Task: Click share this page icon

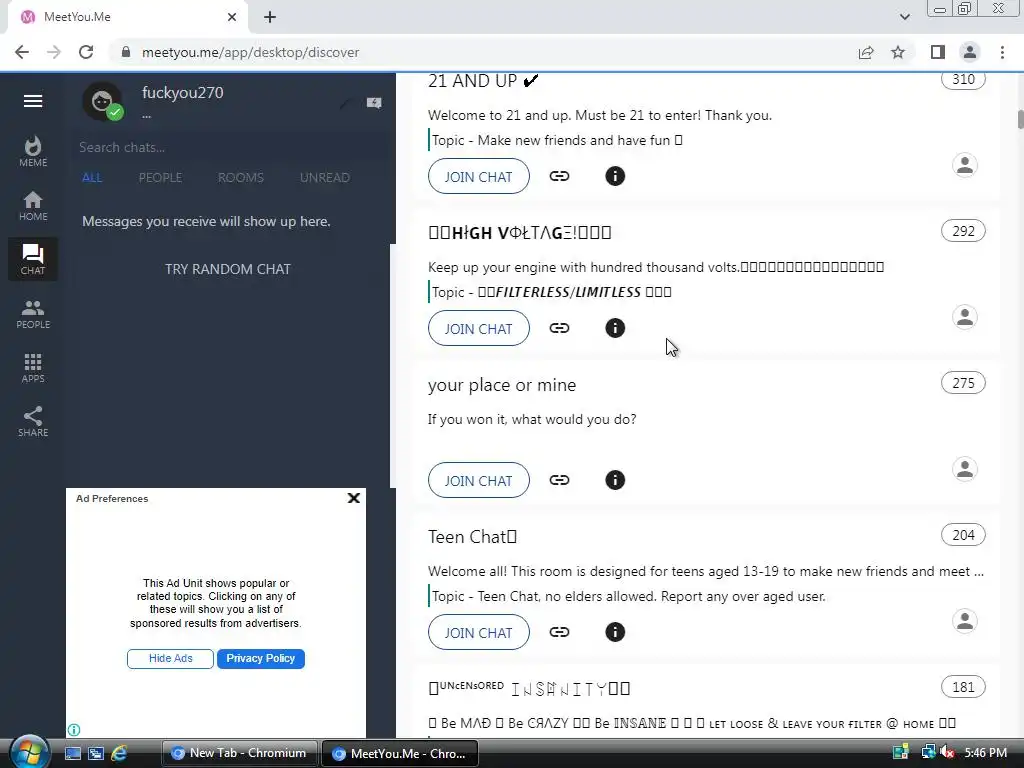Action: point(866,52)
